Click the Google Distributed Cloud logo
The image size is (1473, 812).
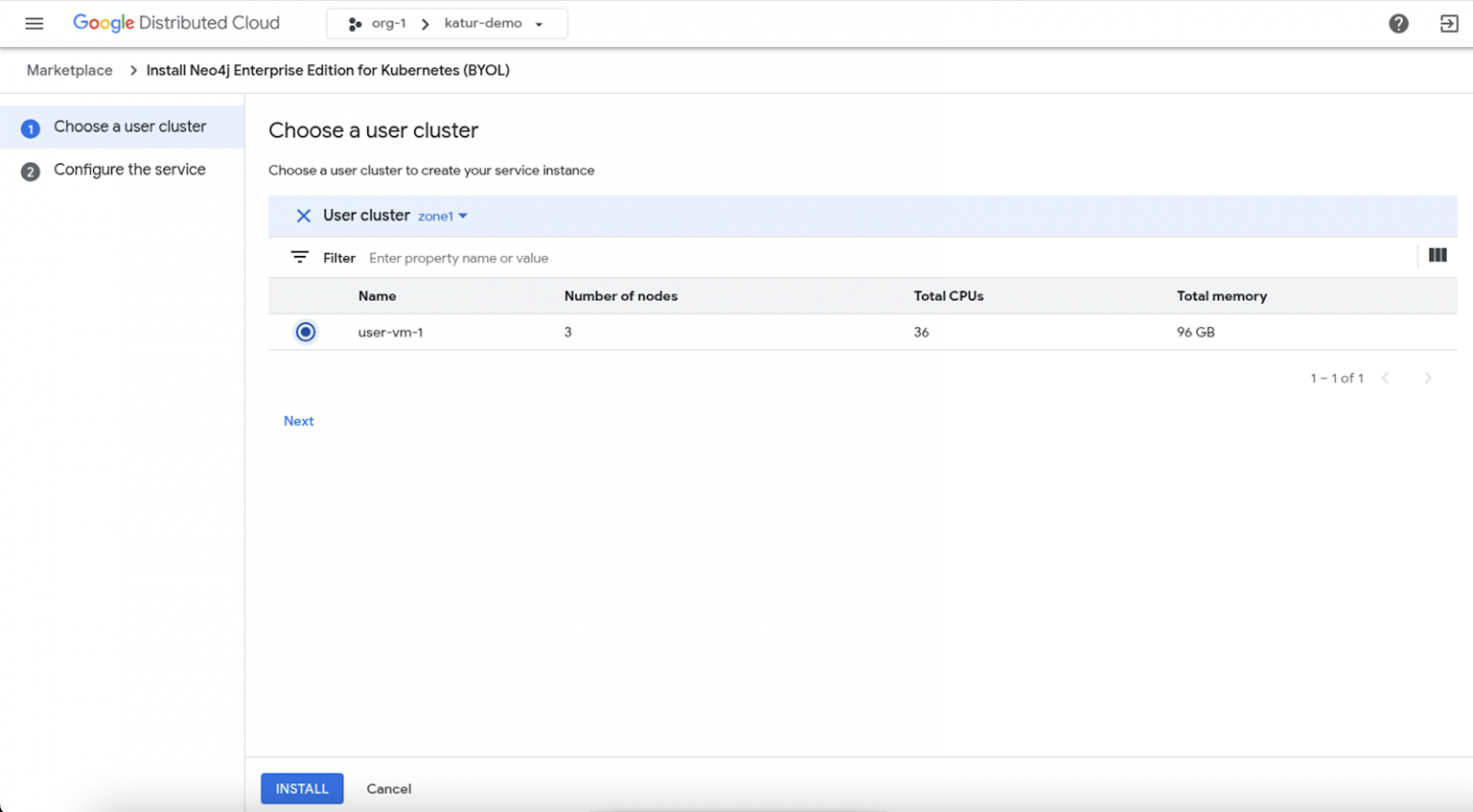(x=176, y=23)
